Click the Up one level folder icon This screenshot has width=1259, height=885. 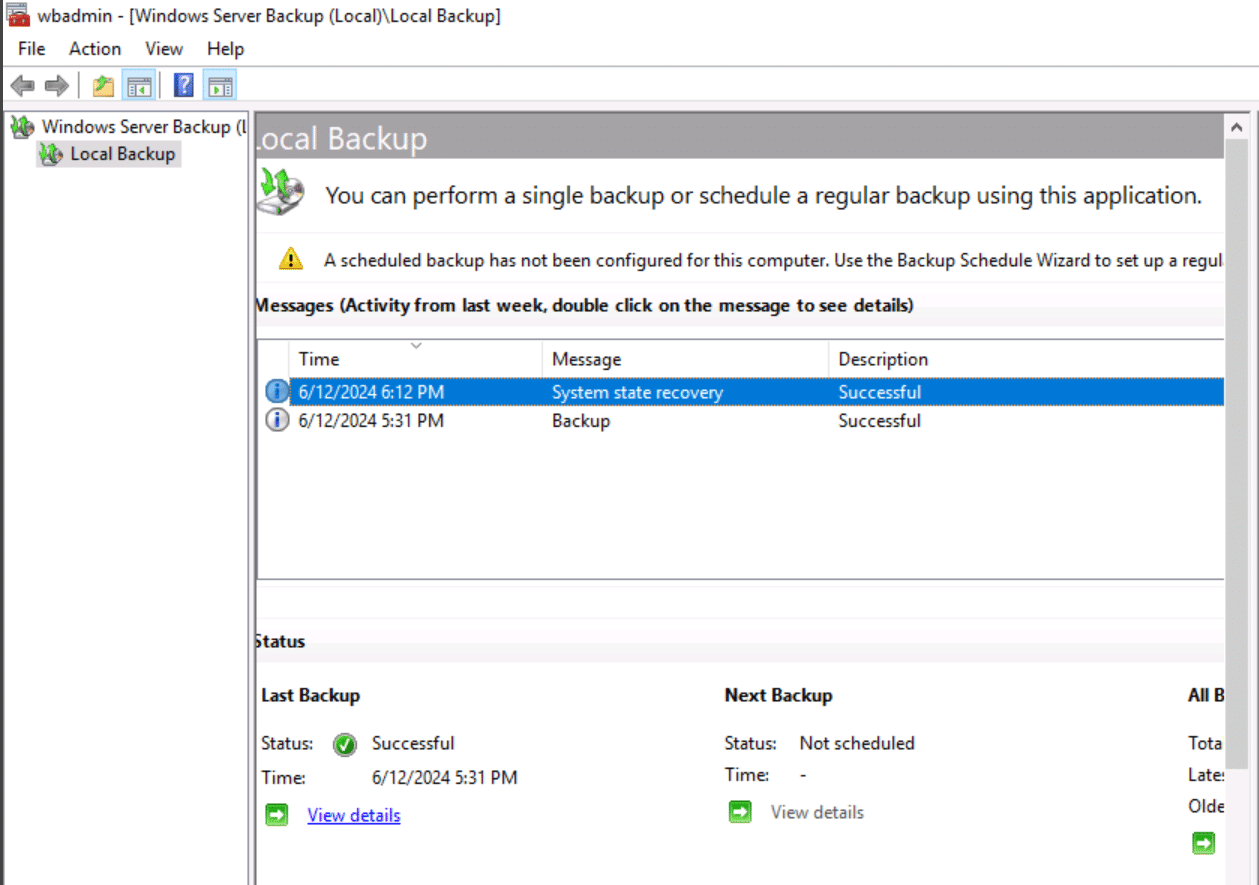[103, 86]
